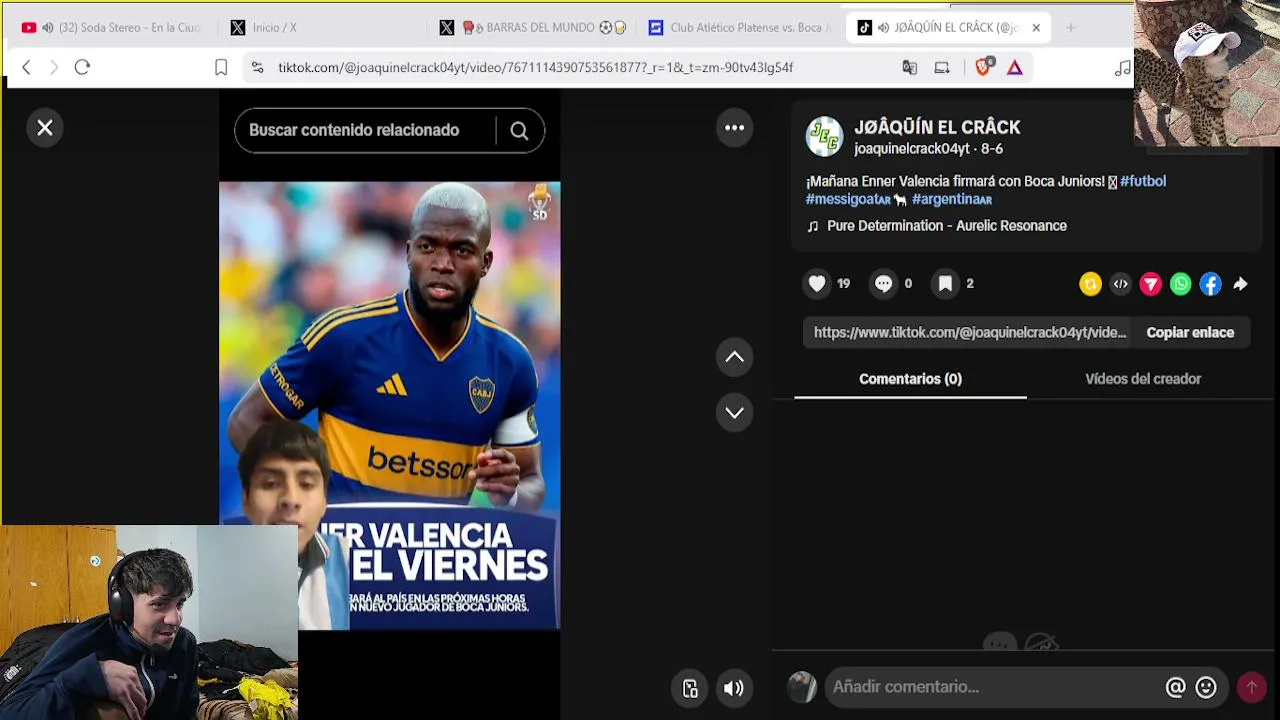Open the page translate icon in address bar

pyautogui.click(x=909, y=67)
